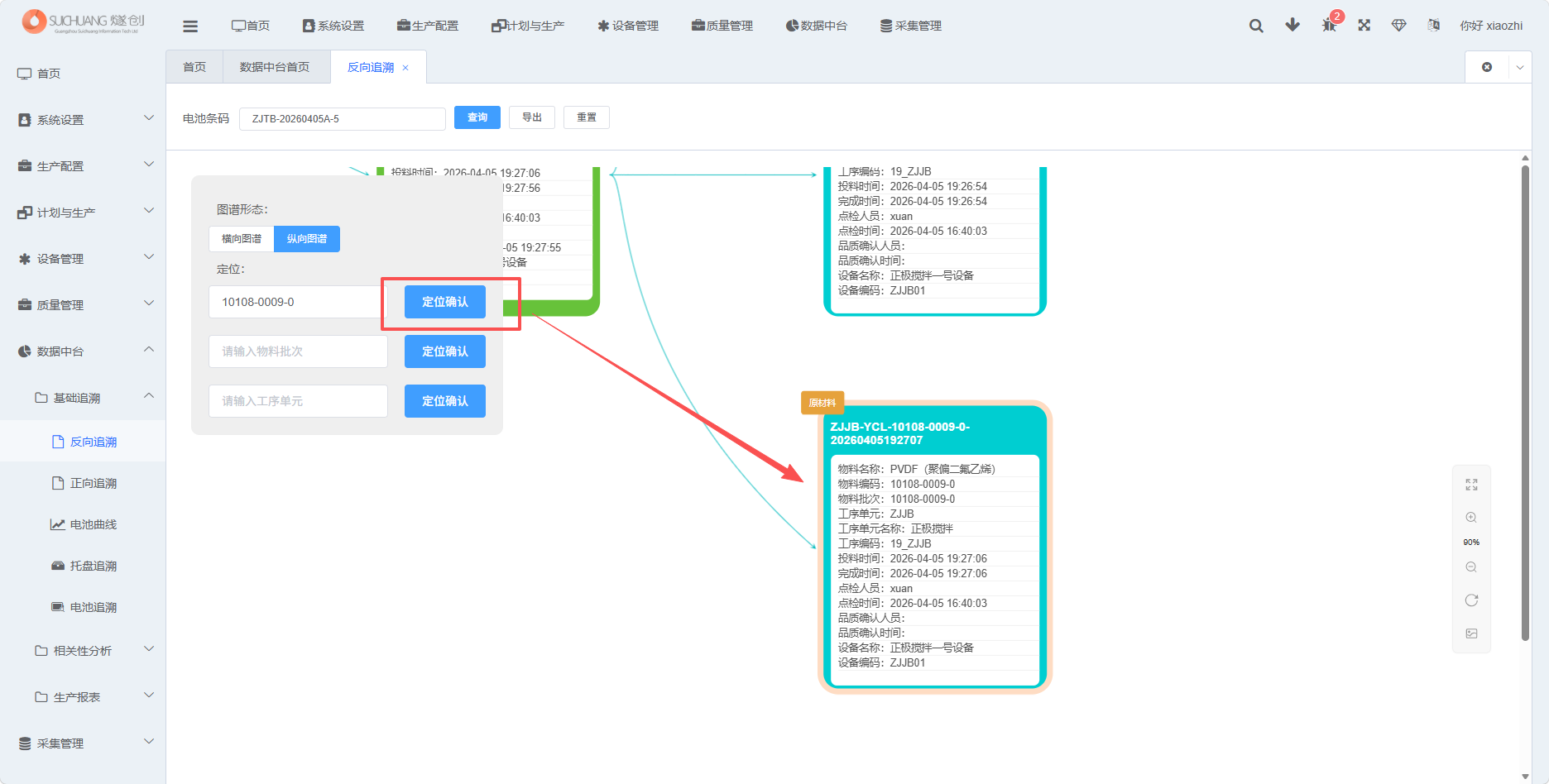Viewport: 1549px width, 784px height.
Task: Expand 系统设置 in the sidebar
Action: point(83,120)
